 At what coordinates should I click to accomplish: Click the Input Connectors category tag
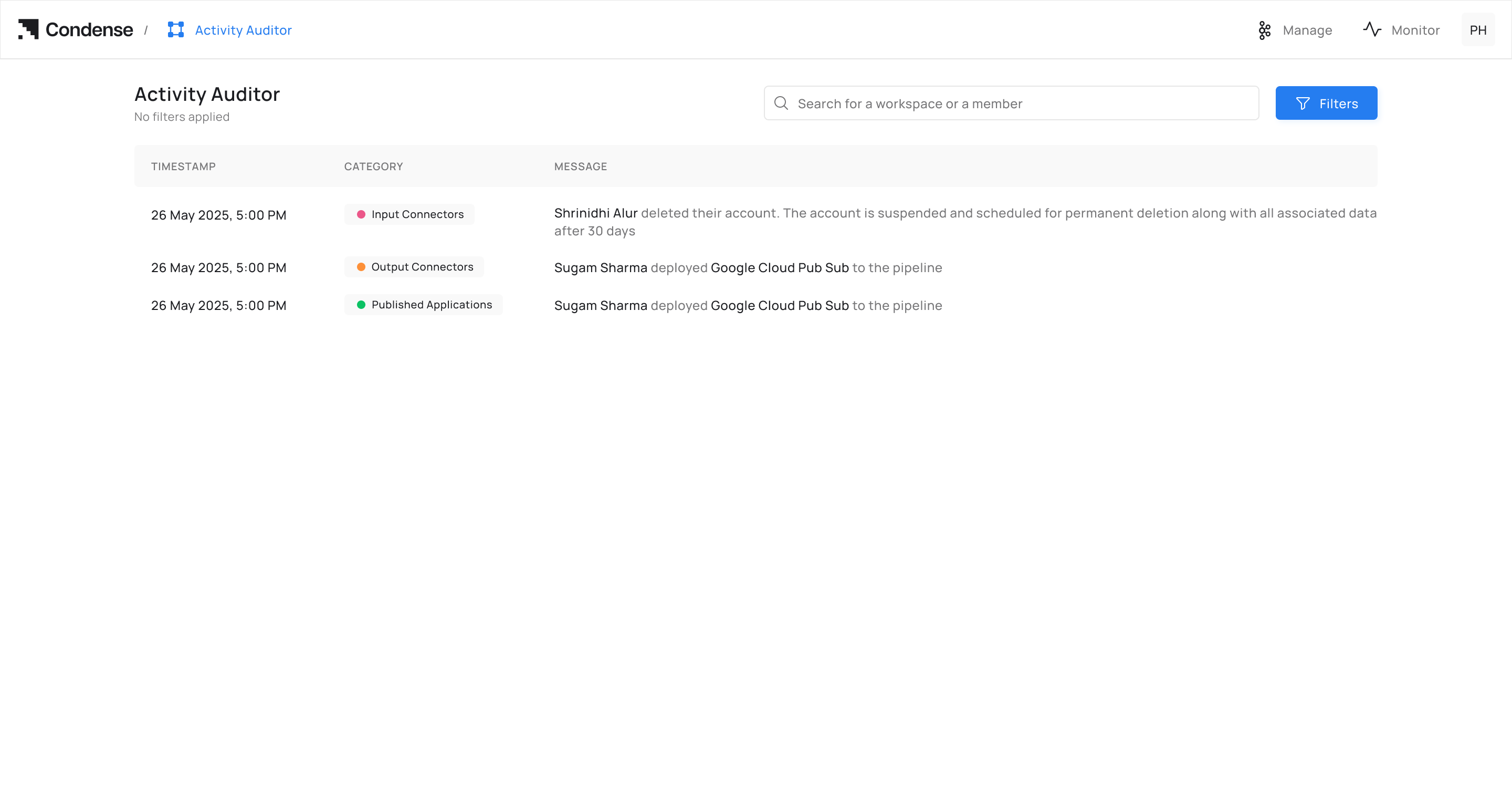point(409,214)
